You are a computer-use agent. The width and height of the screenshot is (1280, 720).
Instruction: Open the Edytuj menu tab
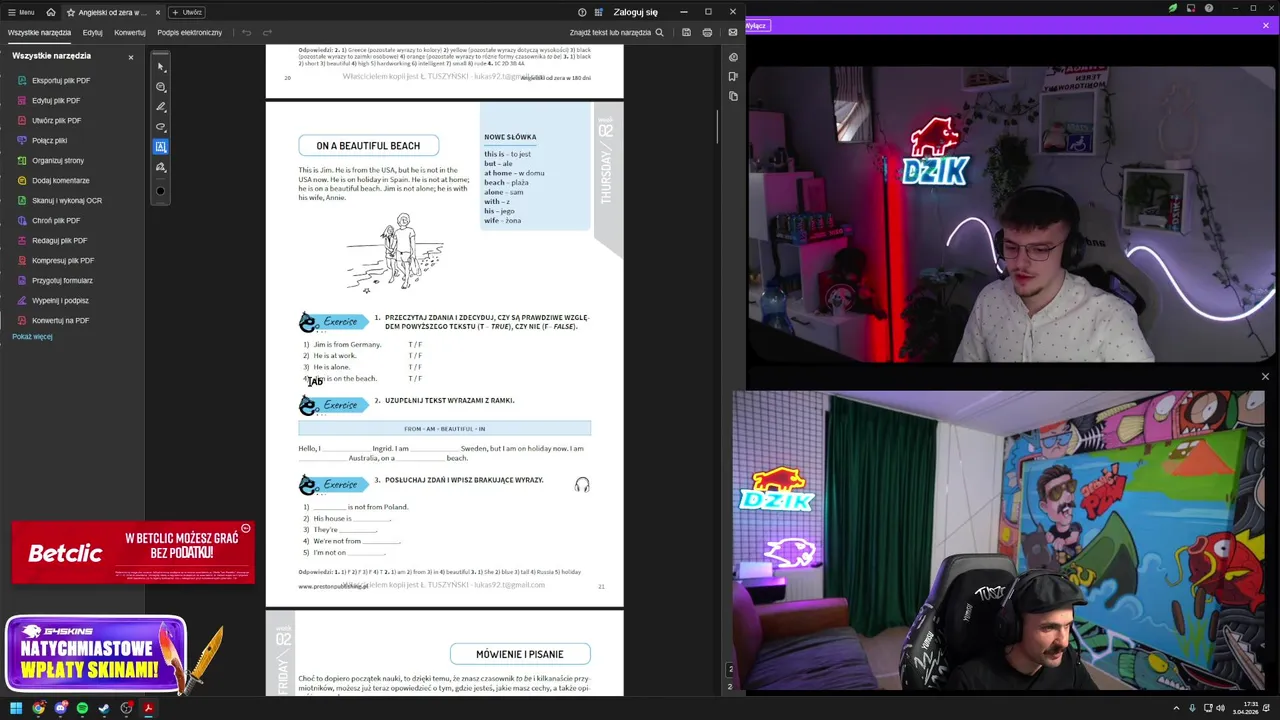[93, 32]
